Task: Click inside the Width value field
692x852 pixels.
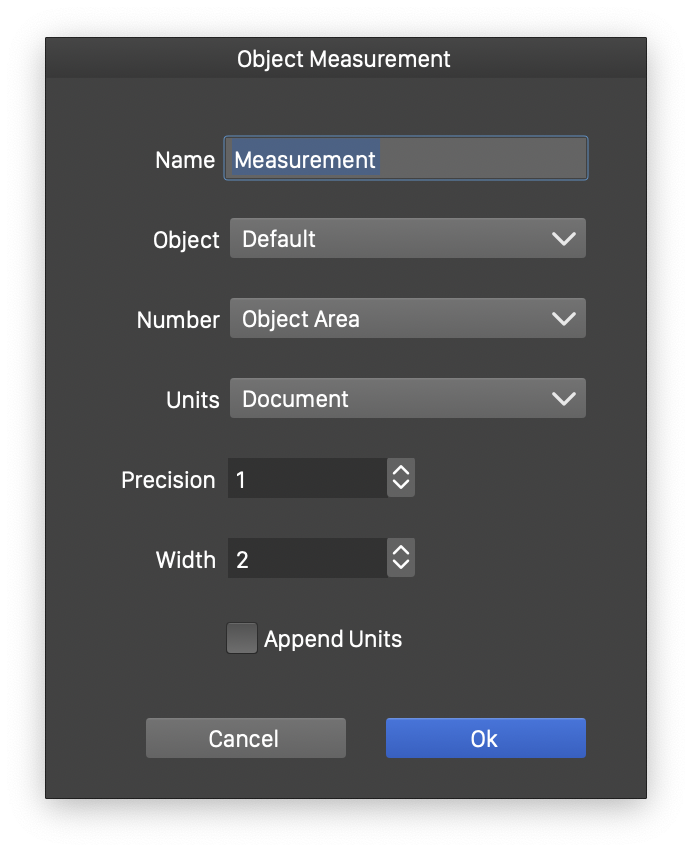Action: 307,559
